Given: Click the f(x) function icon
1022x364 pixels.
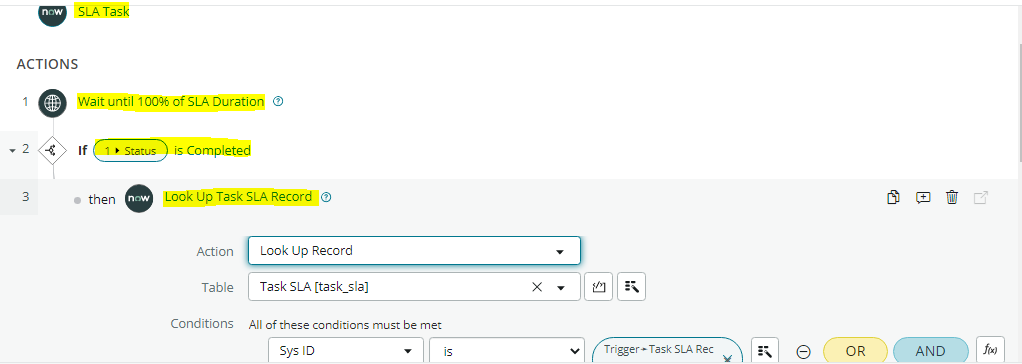Looking at the screenshot, I should (990, 350).
